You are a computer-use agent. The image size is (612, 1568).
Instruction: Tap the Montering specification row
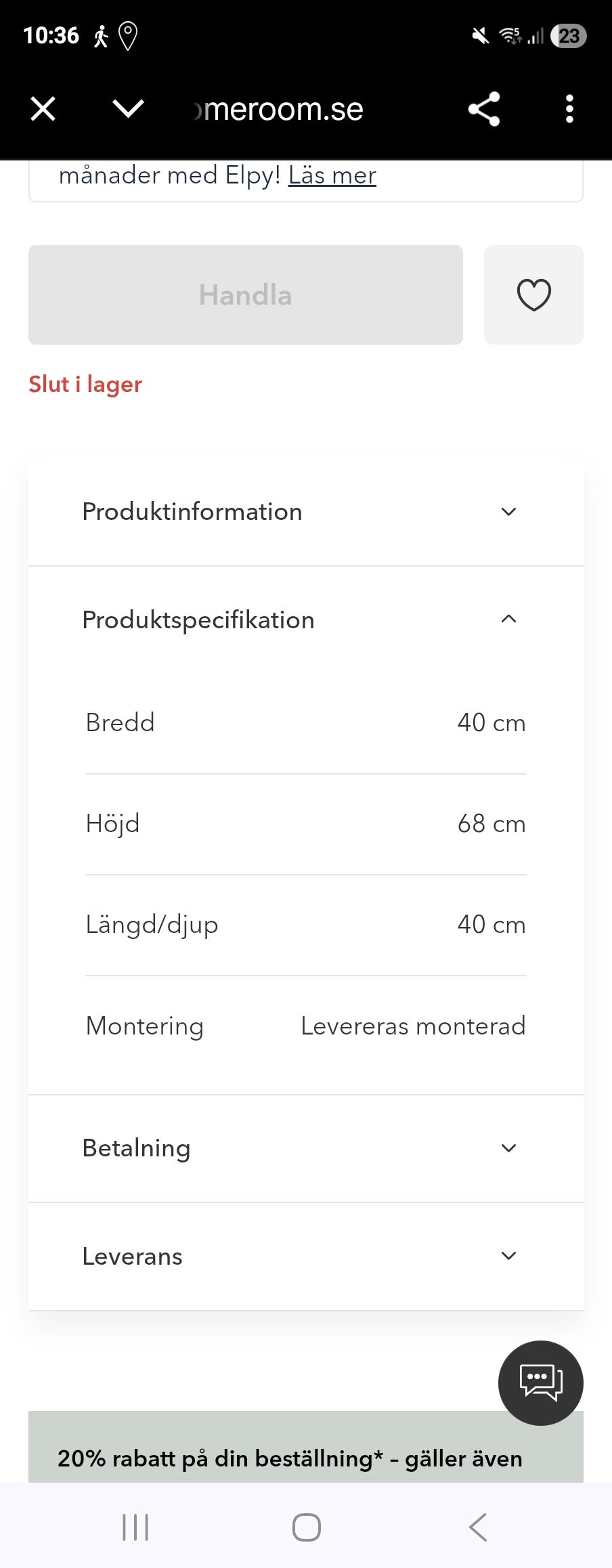(305, 1026)
